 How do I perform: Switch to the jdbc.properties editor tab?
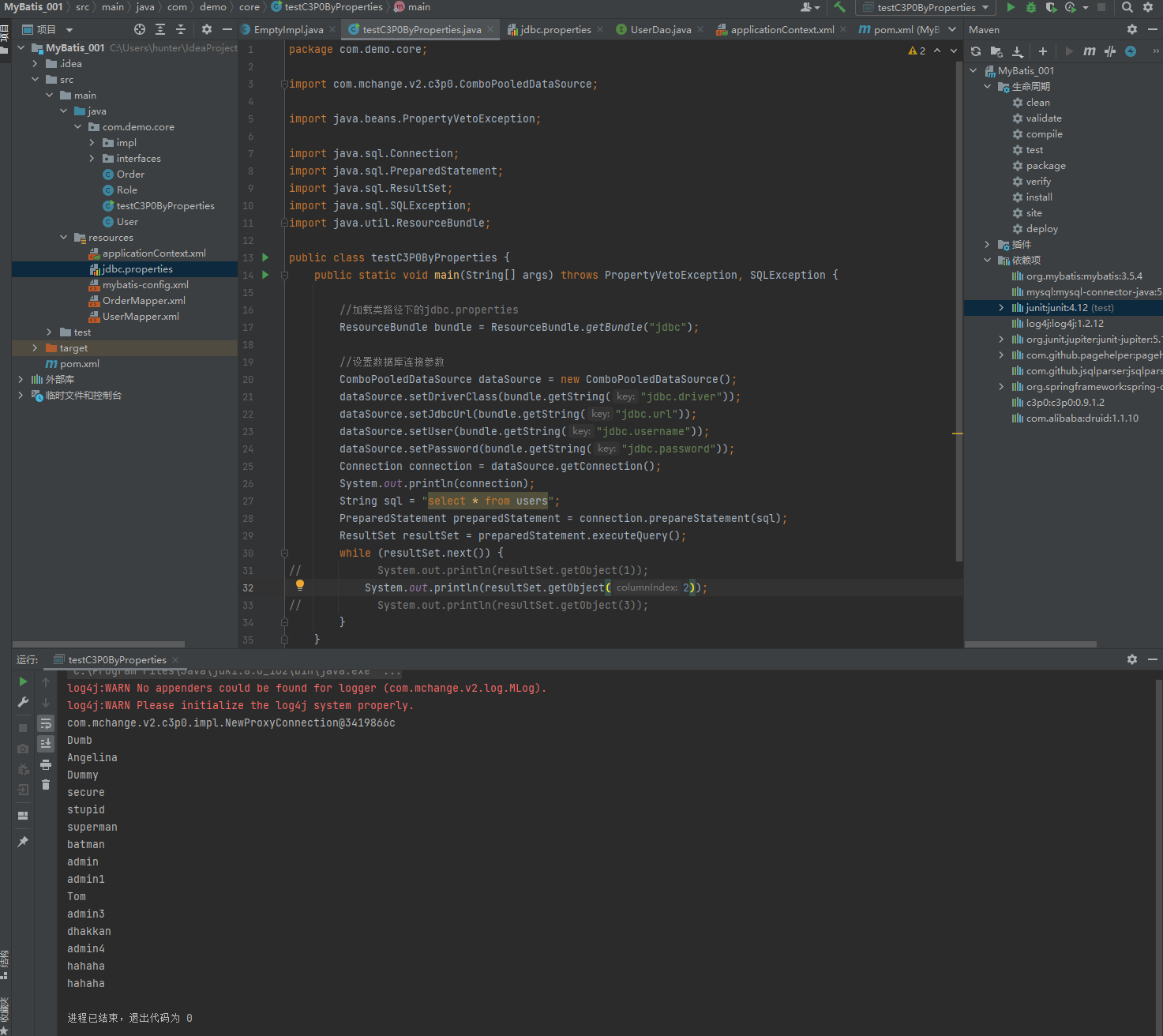pos(555,30)
